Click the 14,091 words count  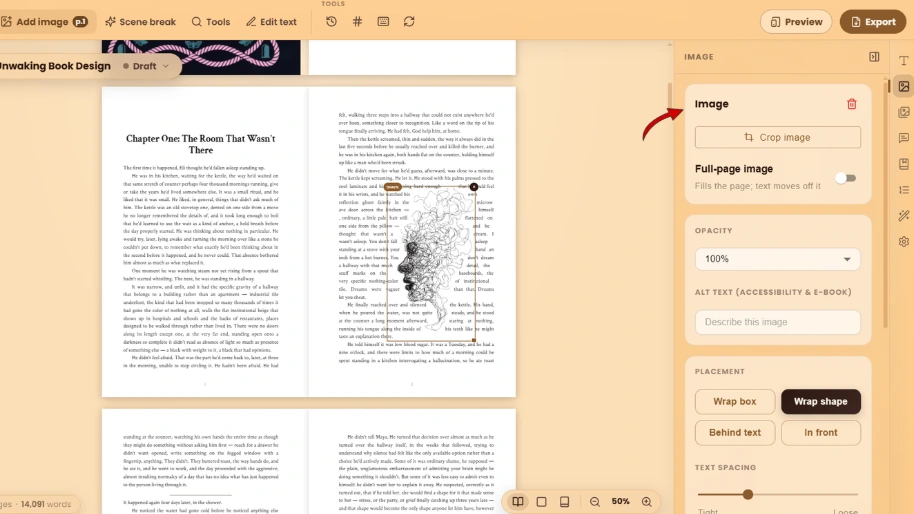(46, 504)
